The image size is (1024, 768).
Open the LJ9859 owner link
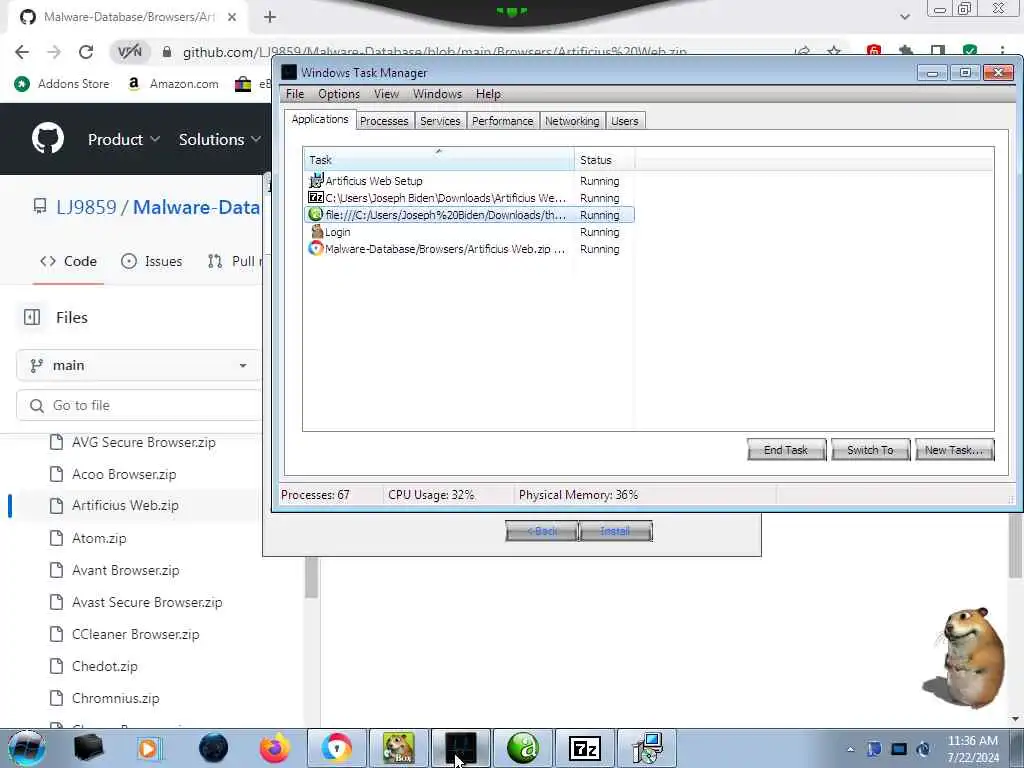click(x=86, y=207)
